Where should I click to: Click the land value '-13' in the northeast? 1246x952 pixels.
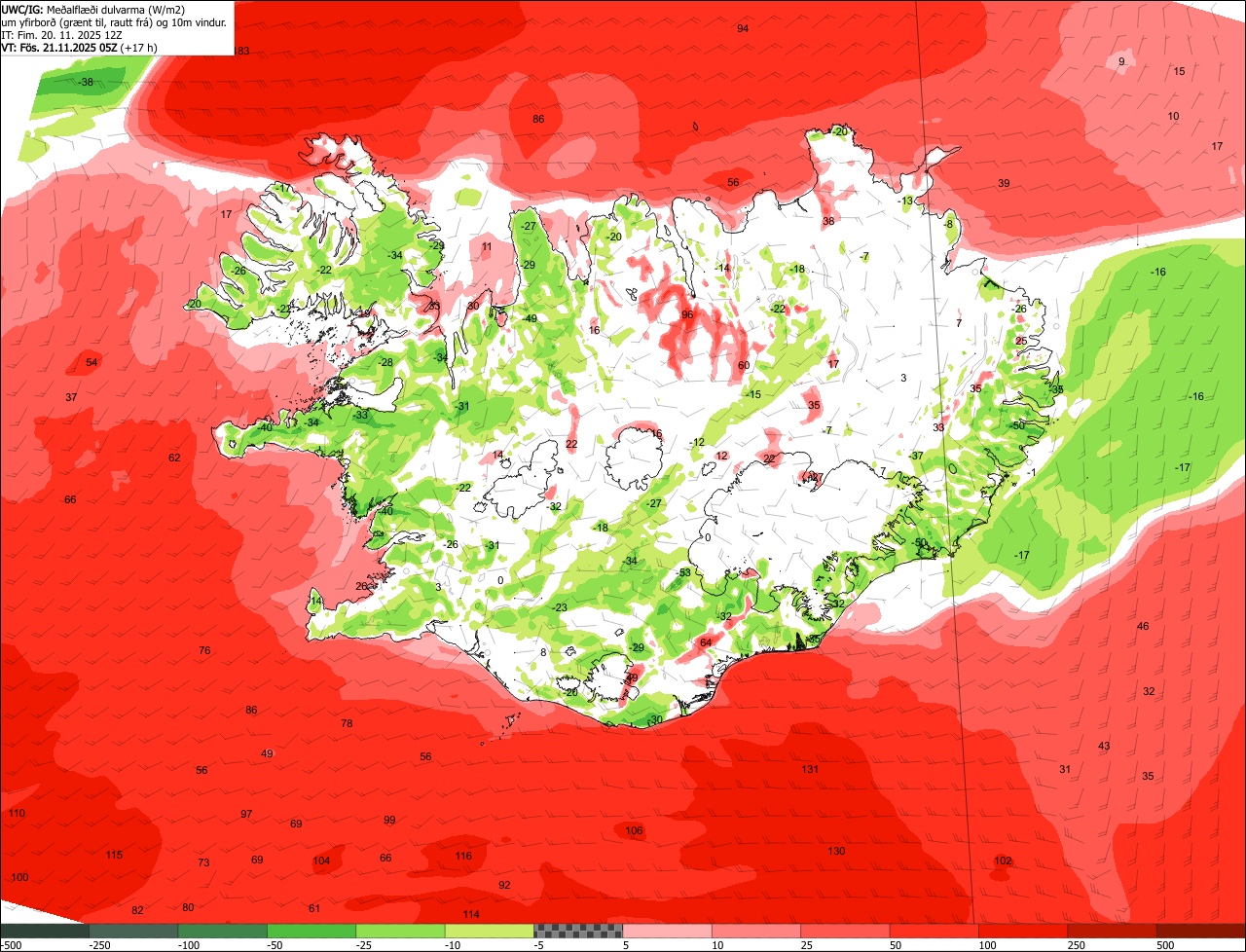point(905,201)
